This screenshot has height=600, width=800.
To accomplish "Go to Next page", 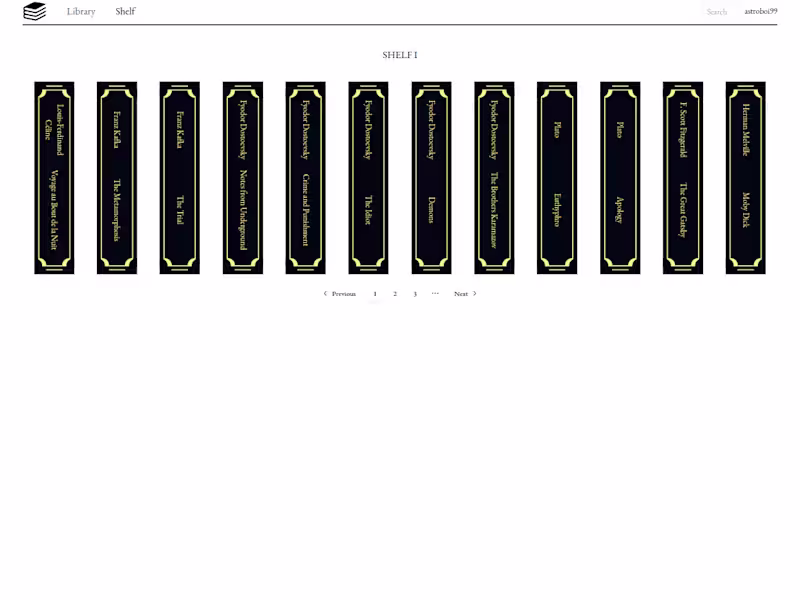I will pyautogui.click(x=465, y=294).
